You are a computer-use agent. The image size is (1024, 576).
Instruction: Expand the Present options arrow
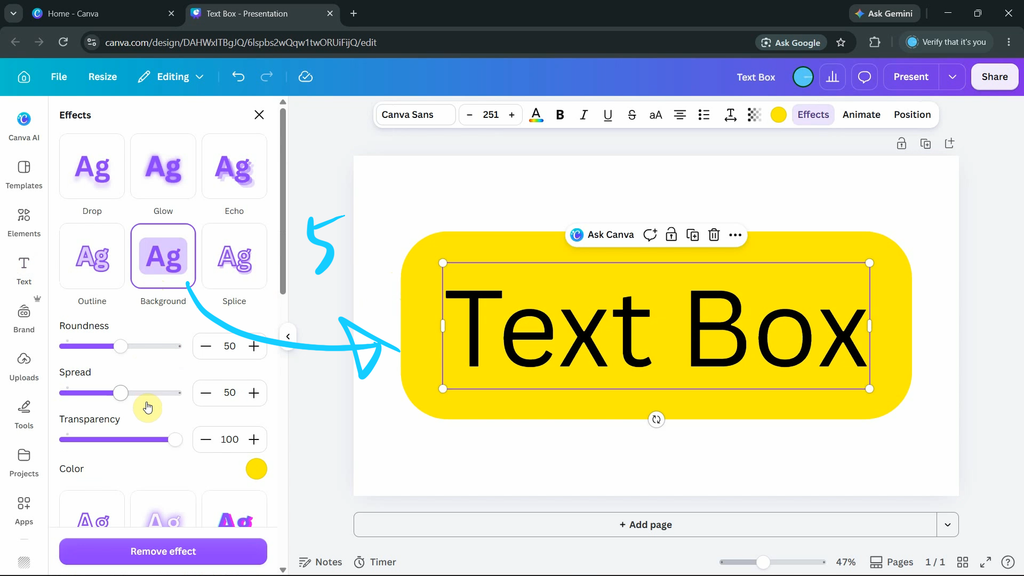pos(952,77)
